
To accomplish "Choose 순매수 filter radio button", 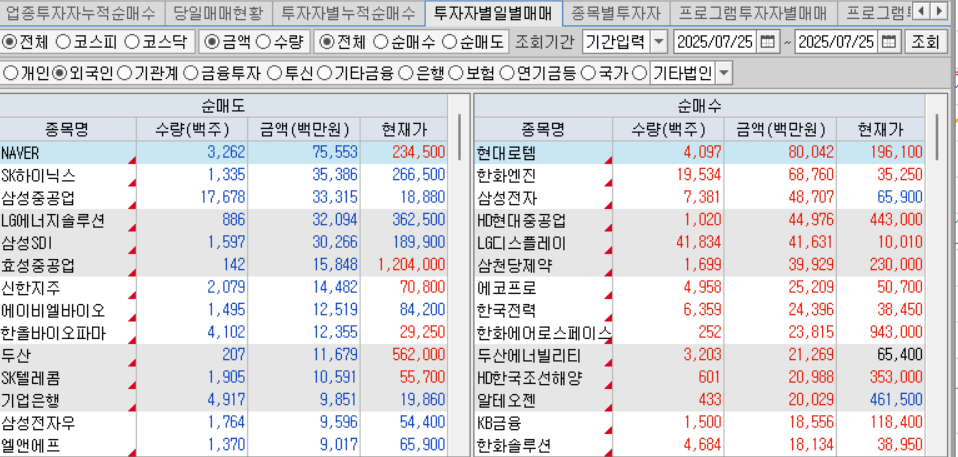I will point(380,42).
